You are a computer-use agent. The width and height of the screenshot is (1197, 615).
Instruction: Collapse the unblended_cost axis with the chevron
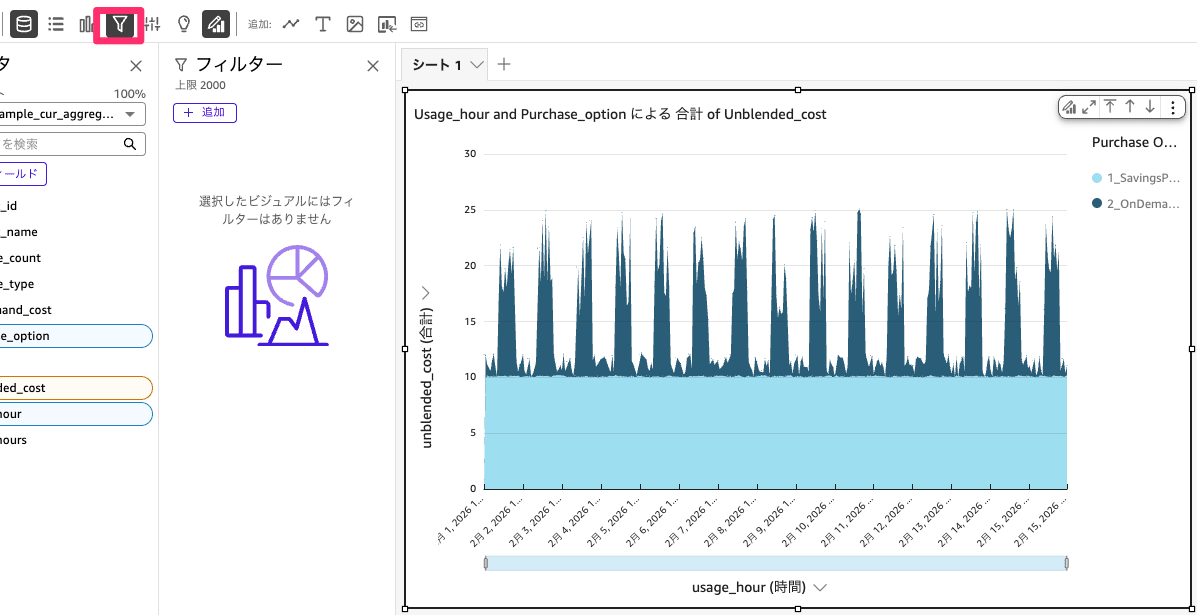pyautogui.click(x=425, y=292)
